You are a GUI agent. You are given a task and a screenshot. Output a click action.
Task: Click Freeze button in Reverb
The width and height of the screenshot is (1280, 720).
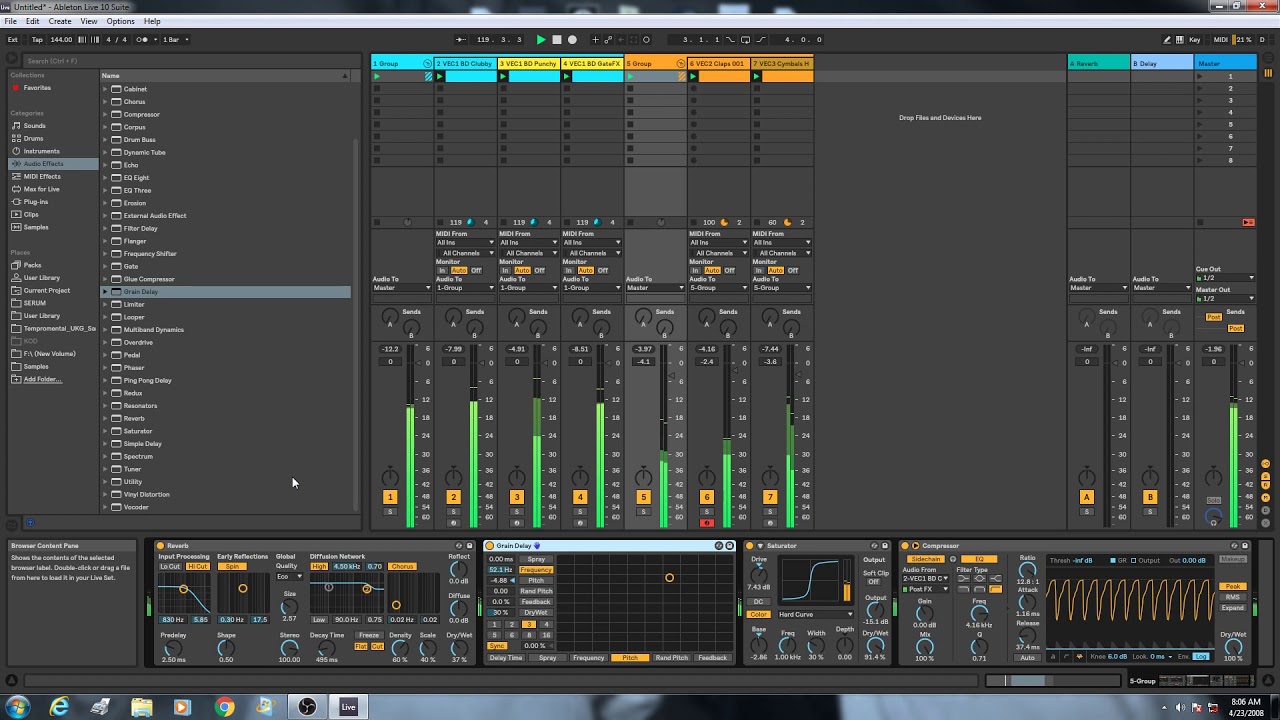click(369, 635)
